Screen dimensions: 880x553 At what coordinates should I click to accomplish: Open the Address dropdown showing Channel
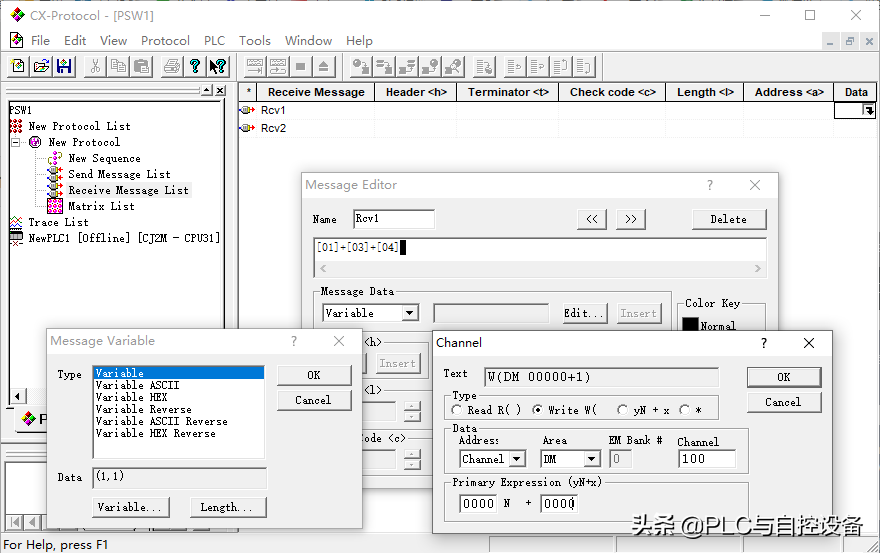(517, 459)
